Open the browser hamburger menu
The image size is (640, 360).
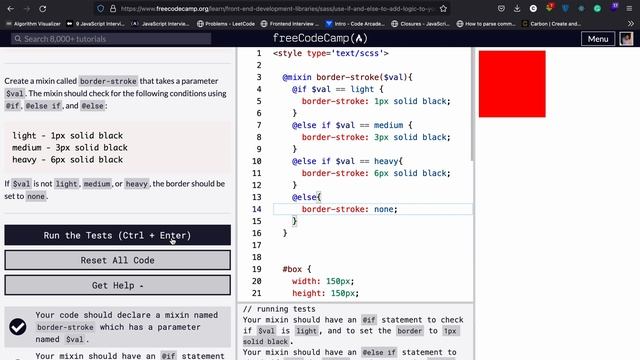pos(629,9)
